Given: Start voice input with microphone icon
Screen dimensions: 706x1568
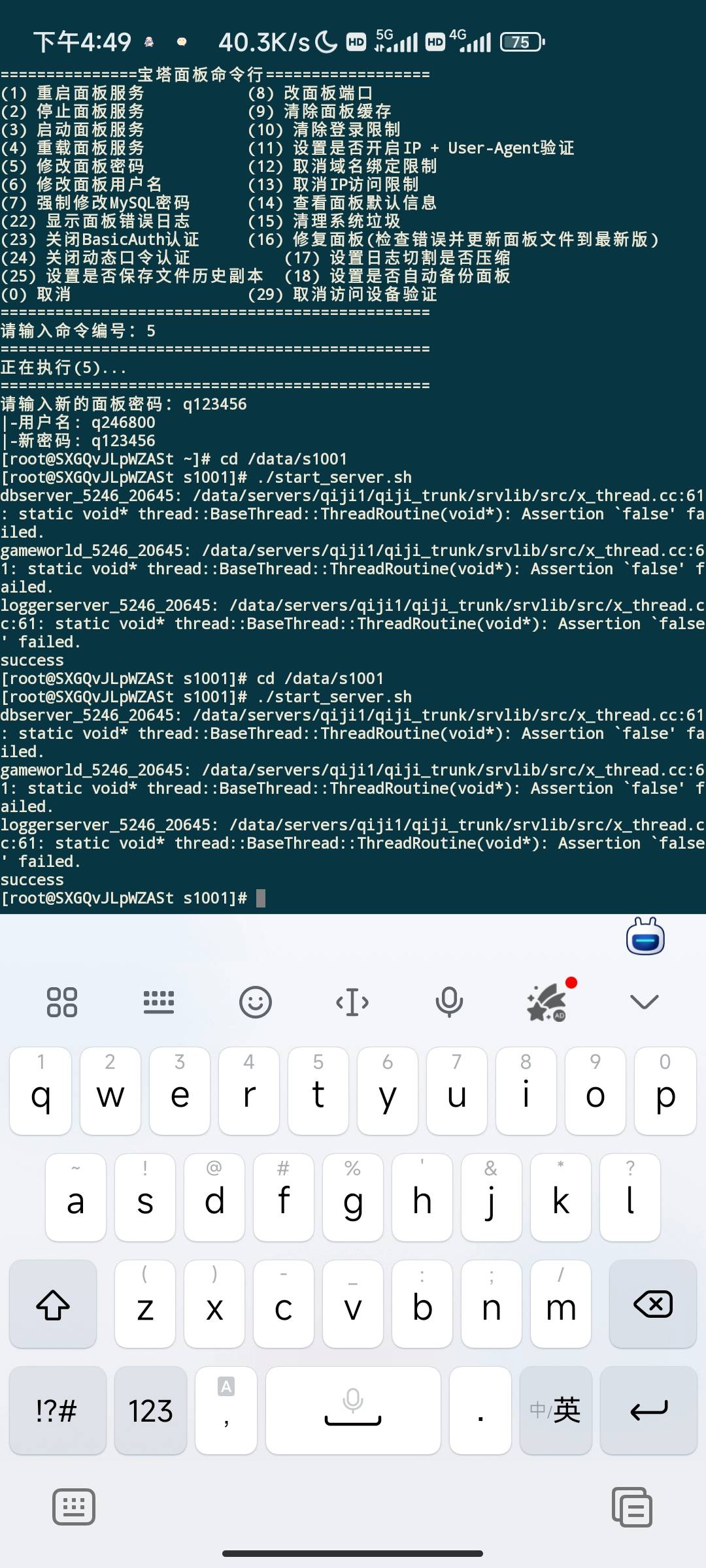Looking at the screenshot, I should [449, 1002].
